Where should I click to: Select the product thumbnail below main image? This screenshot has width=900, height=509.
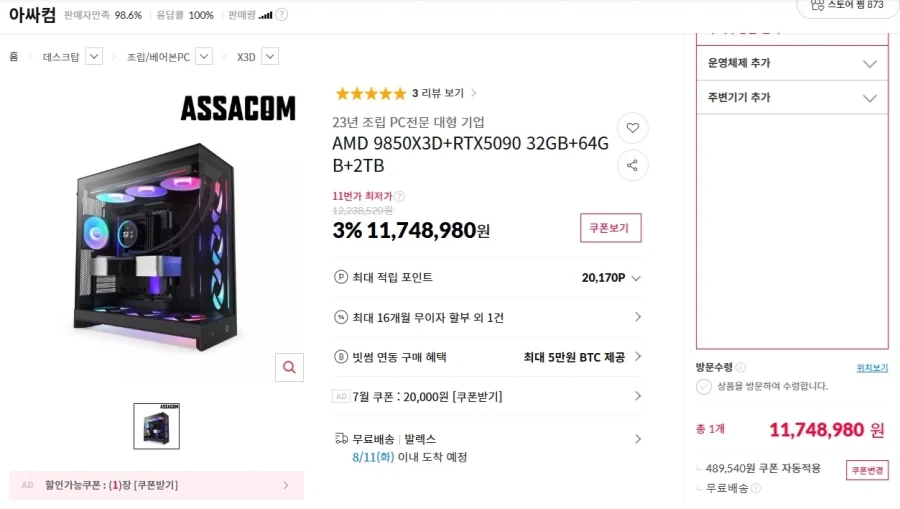pyautogui.click(x=157, y=426)
